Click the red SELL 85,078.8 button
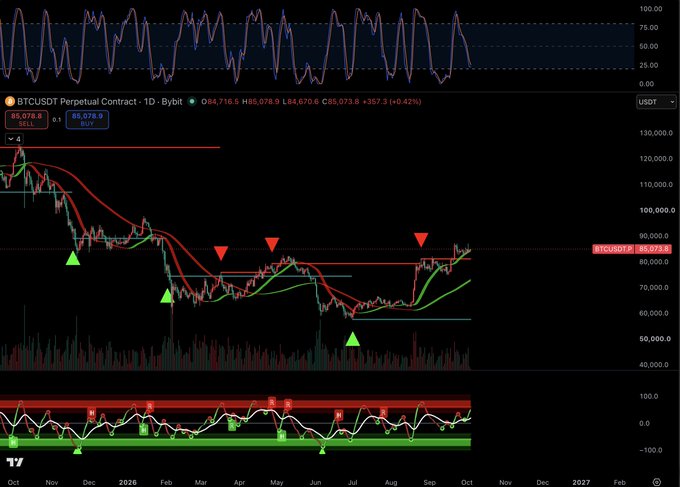The image size is (680, 487). [x=26, y=119]
